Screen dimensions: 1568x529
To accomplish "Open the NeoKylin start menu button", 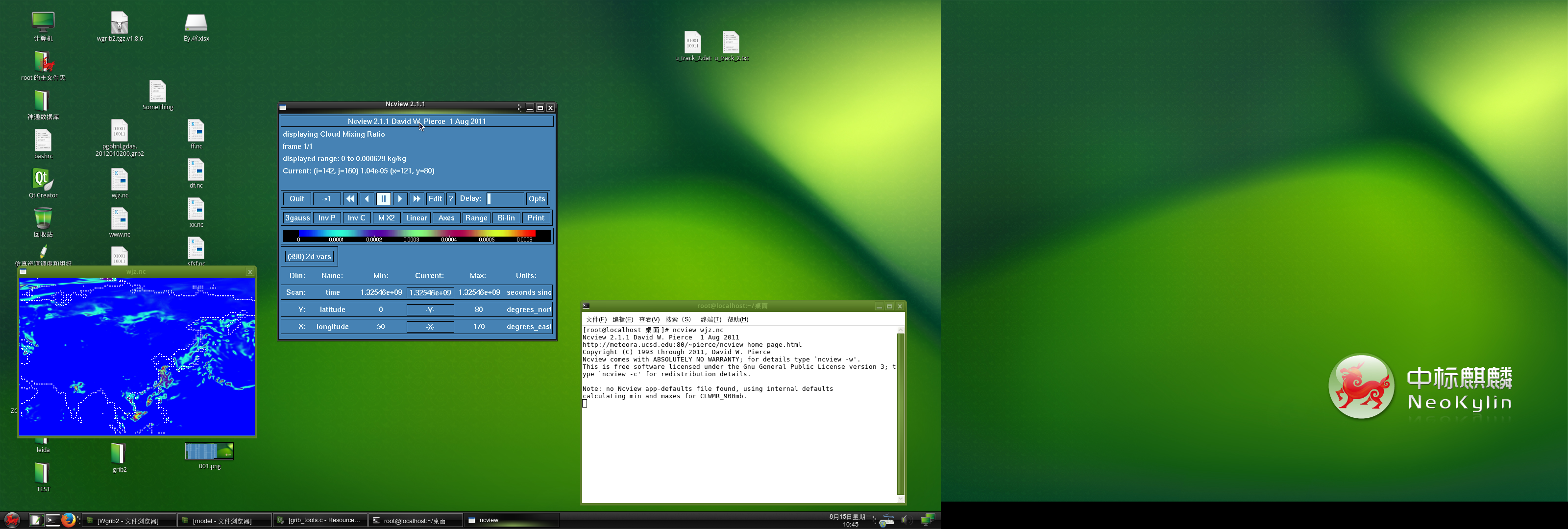I will click(12, 520).
